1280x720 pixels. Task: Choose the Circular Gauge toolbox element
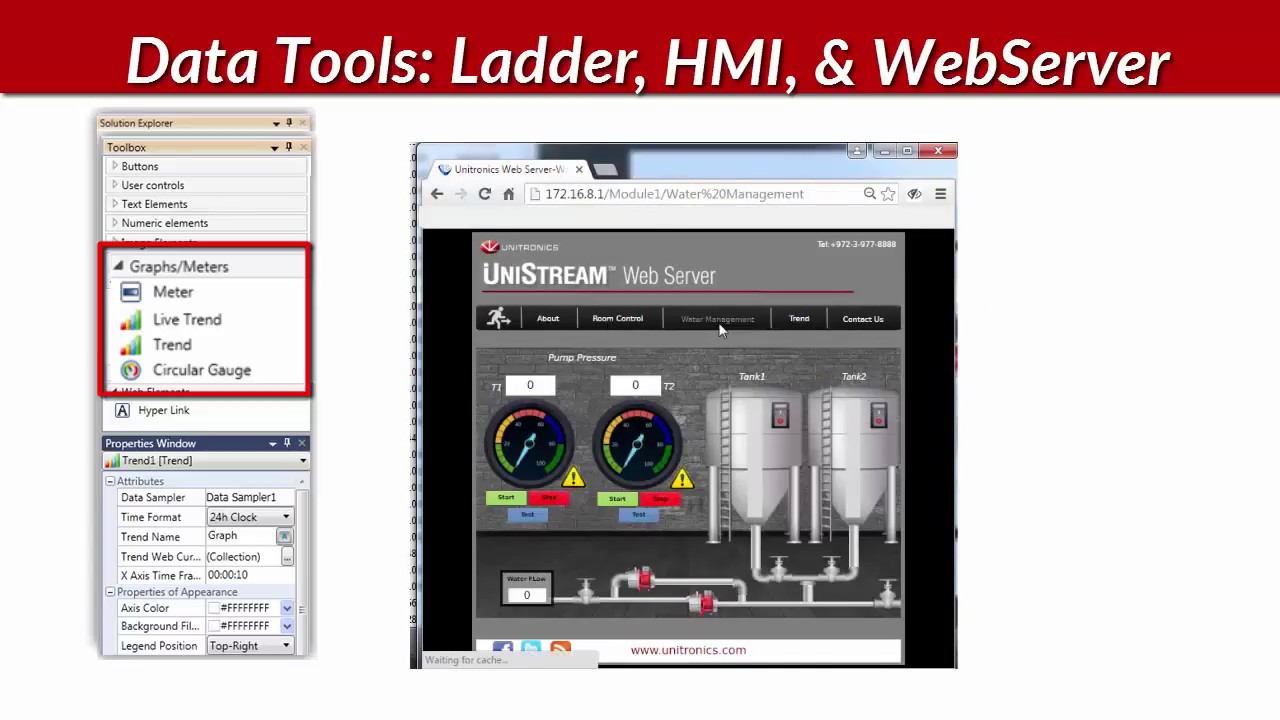pyautogui.click(x=201, y=370)
